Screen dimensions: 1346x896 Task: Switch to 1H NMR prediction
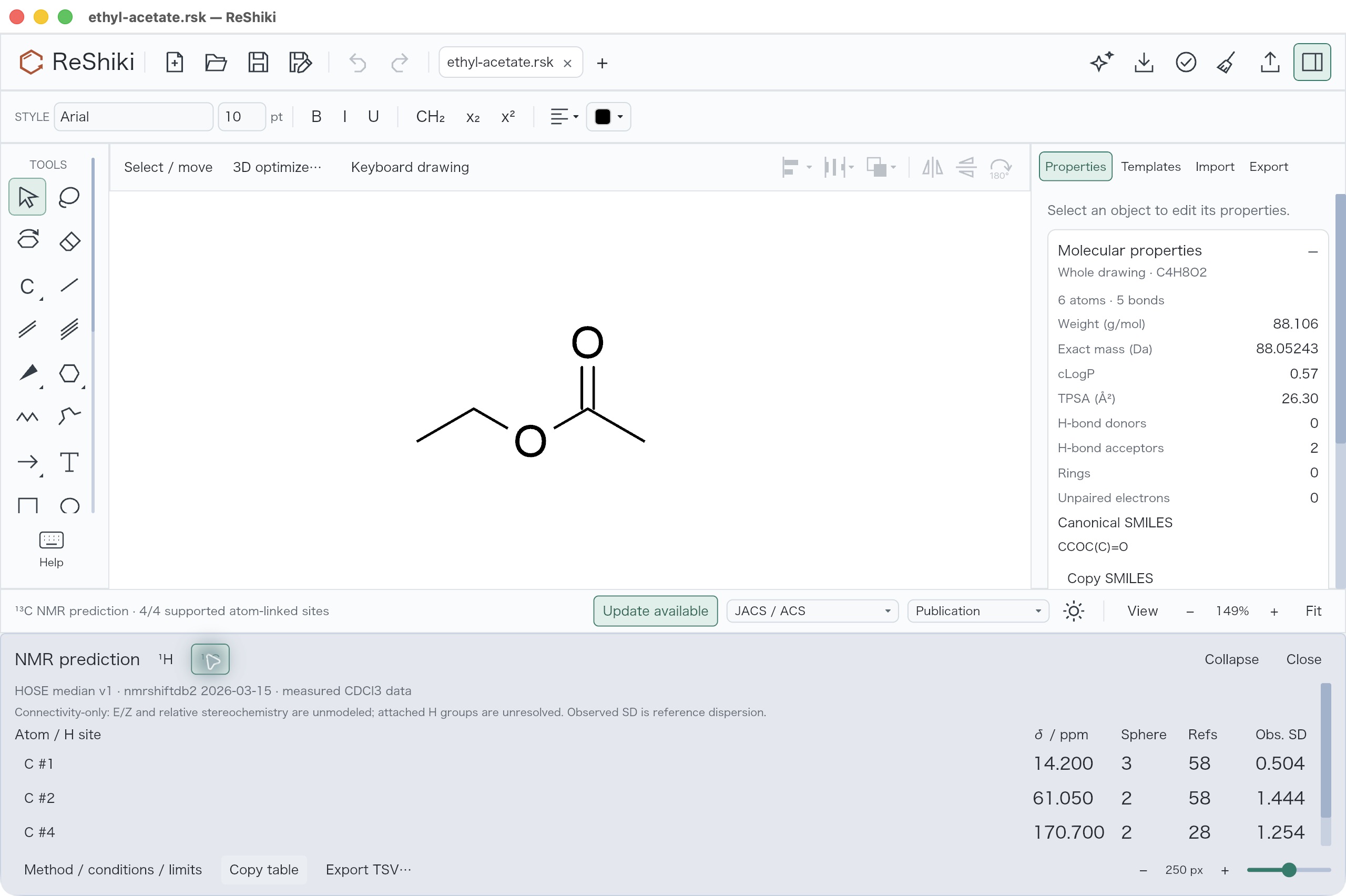tap(166, 659)
